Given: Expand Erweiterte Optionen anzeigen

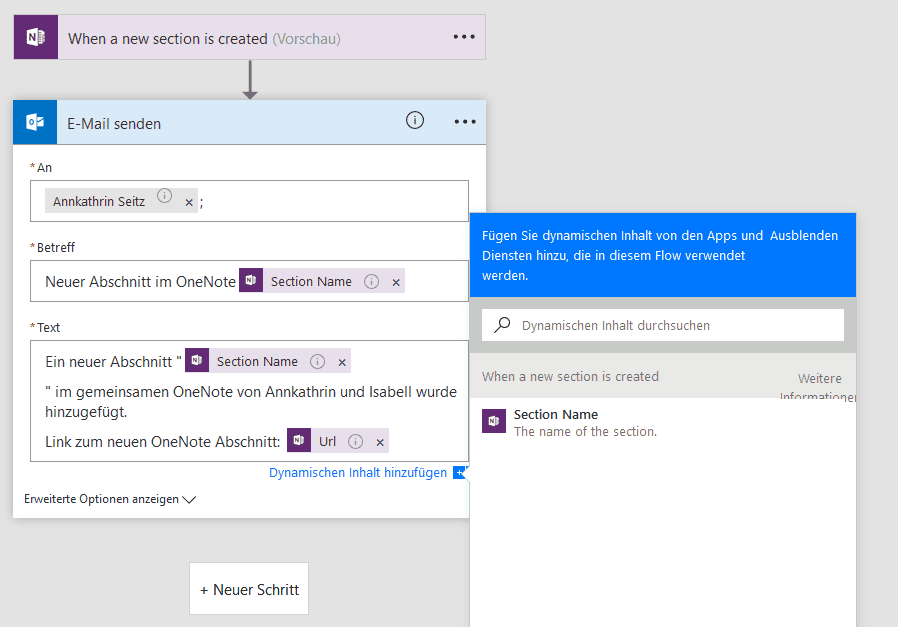Looking at the screenshot, I should 110,499.
